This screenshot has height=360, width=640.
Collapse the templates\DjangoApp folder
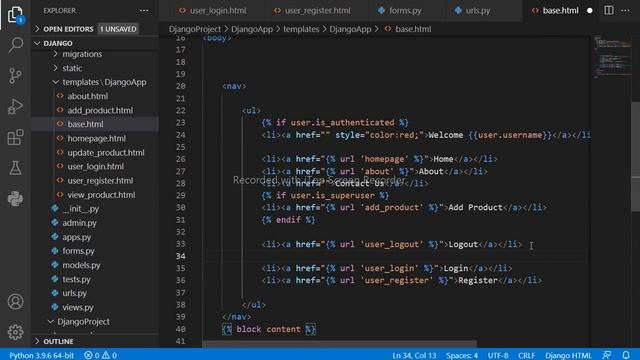click(x=104, y=82)
